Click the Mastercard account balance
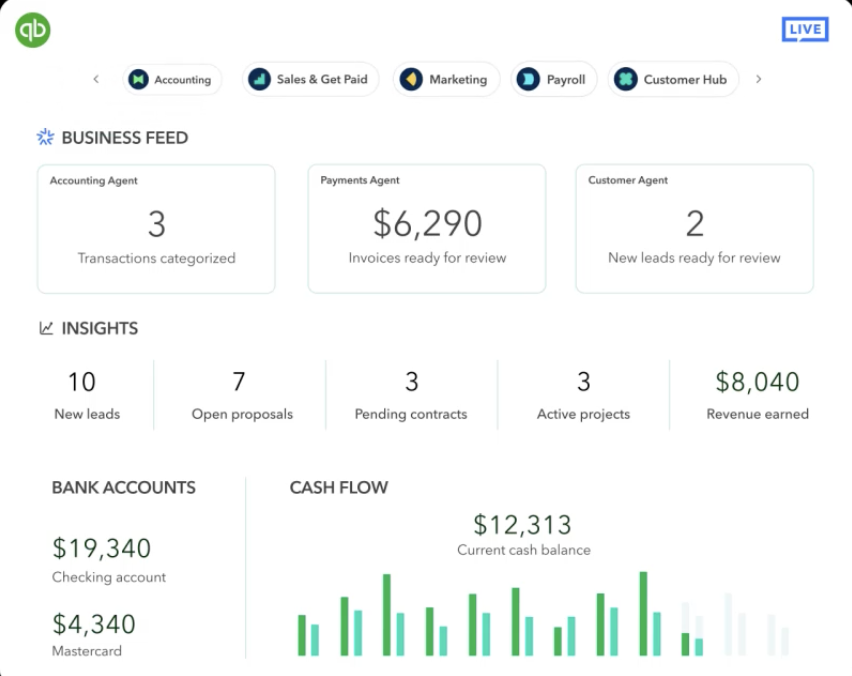 tap(94, 624)
